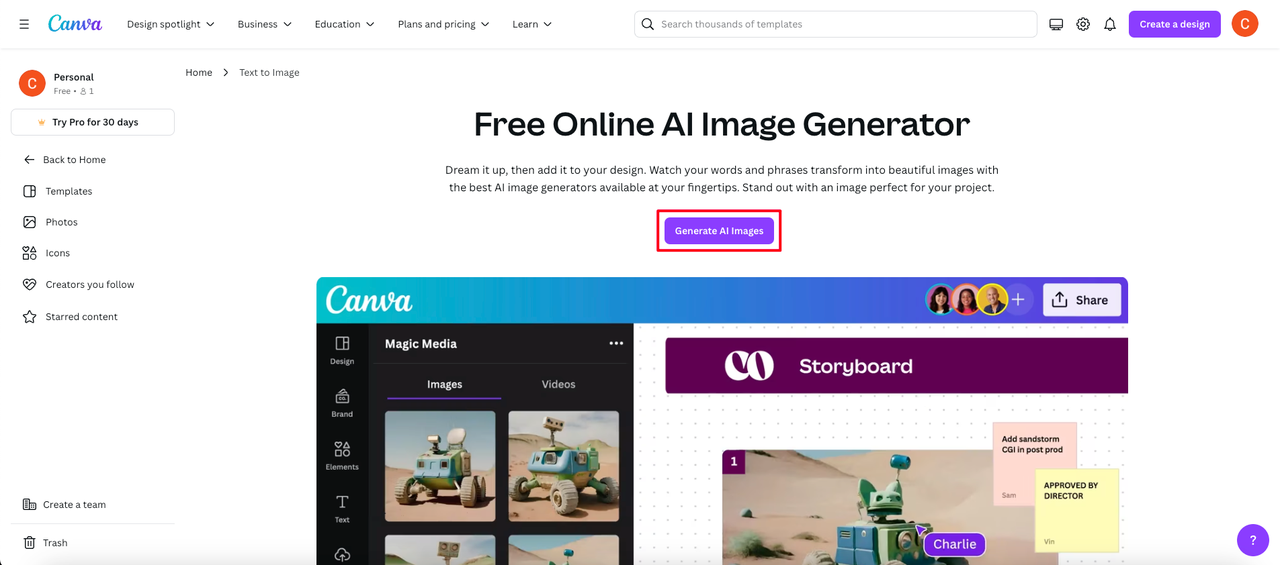Click Try Pro for 30 days
1280x565 pixels.
click(x=93, y=122)
